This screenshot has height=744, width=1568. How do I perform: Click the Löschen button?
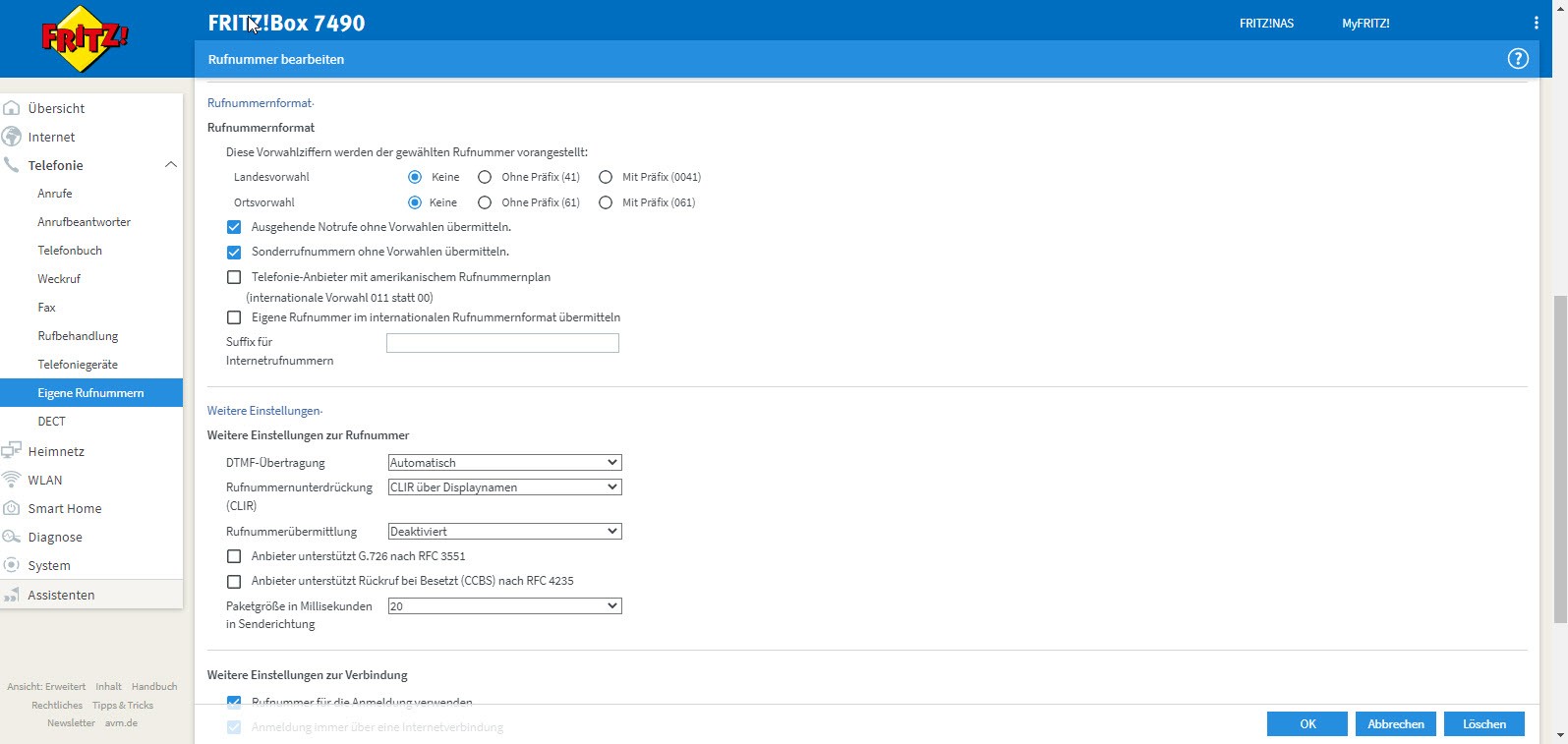pyautogui.click(x=1483, y=724)
